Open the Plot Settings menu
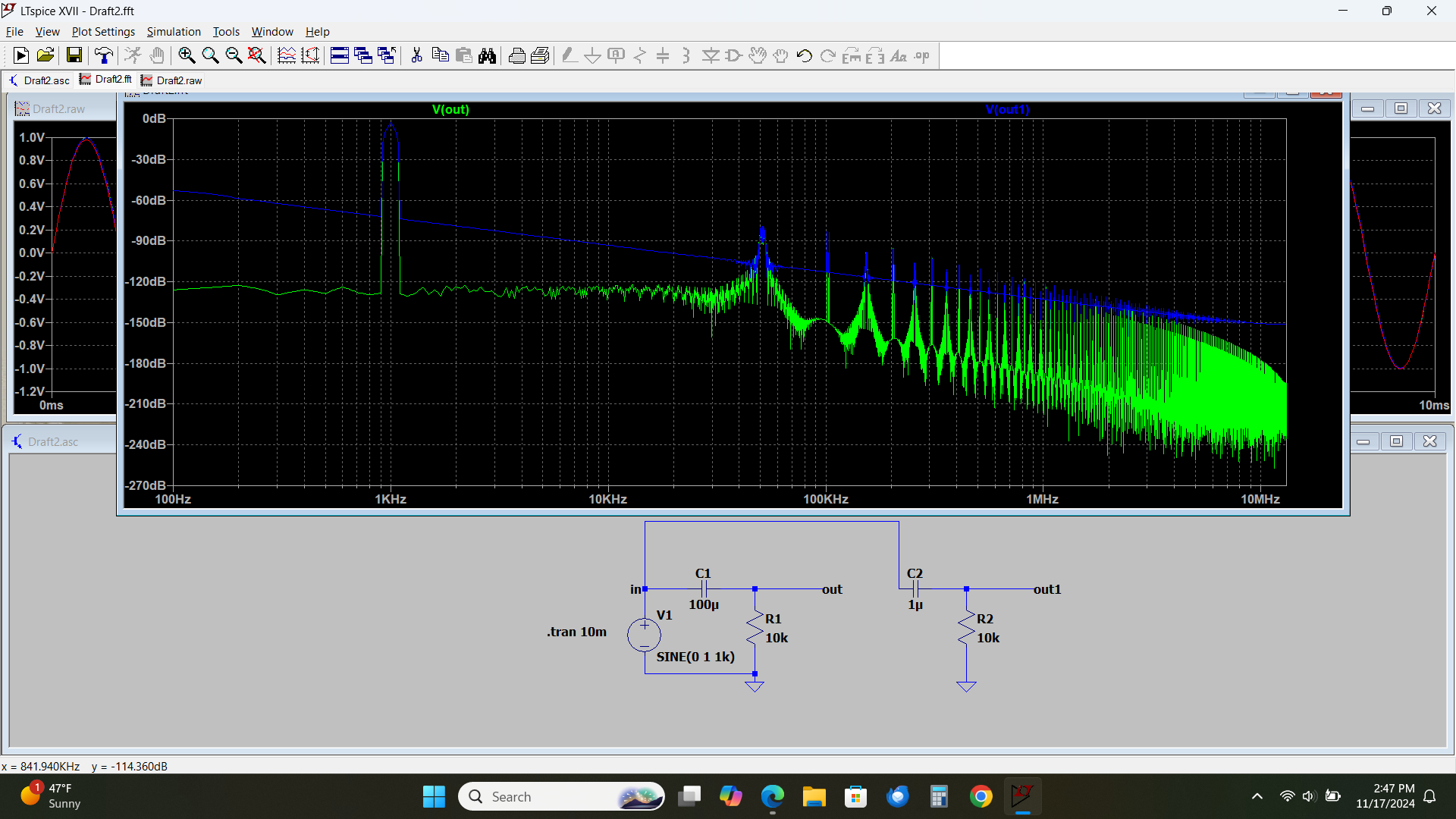Screen dimensions: 1456x819 click(x=103, y=32)
